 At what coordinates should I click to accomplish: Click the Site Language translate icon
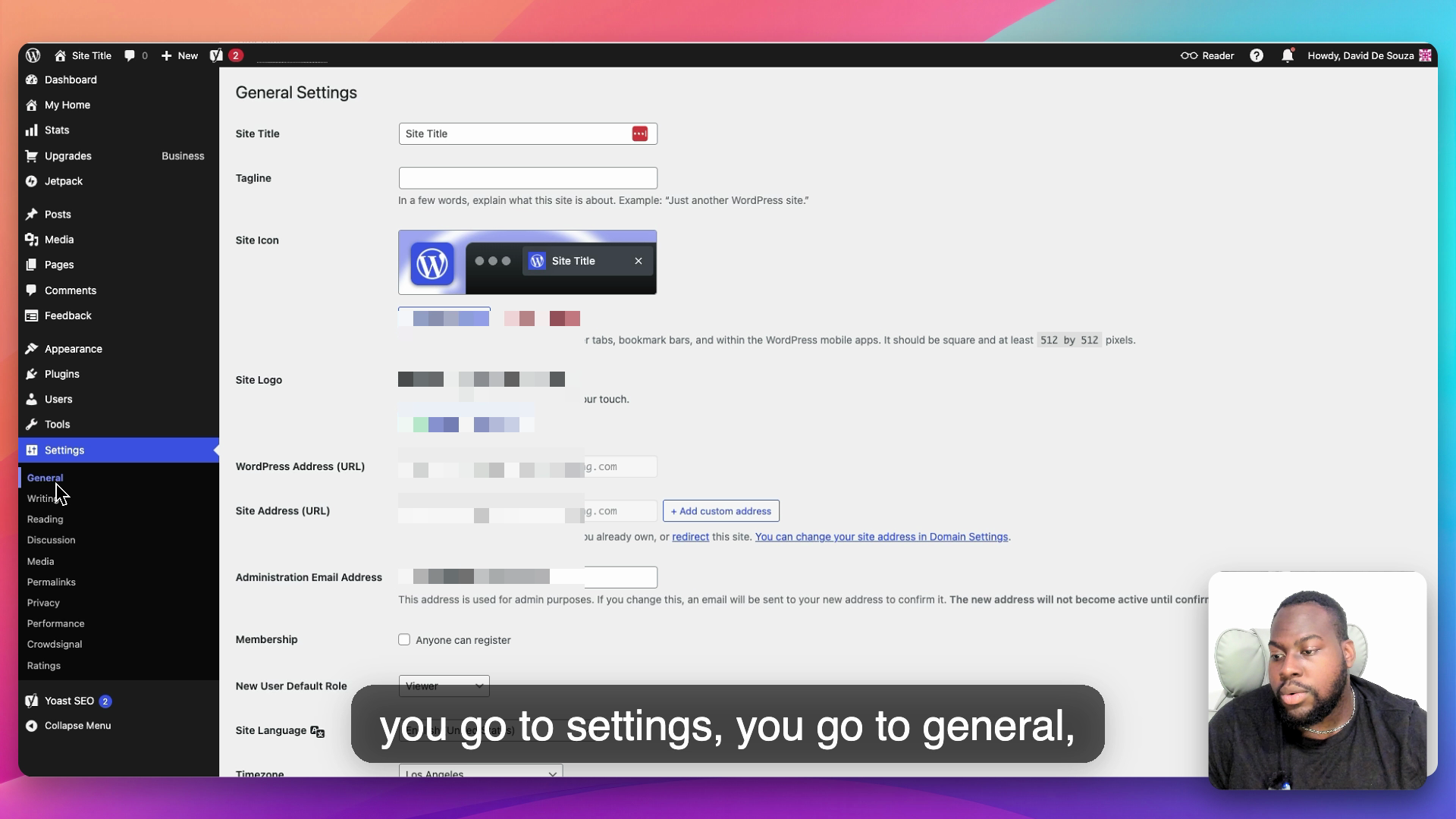pyautogui.click(x=318, y=732)
